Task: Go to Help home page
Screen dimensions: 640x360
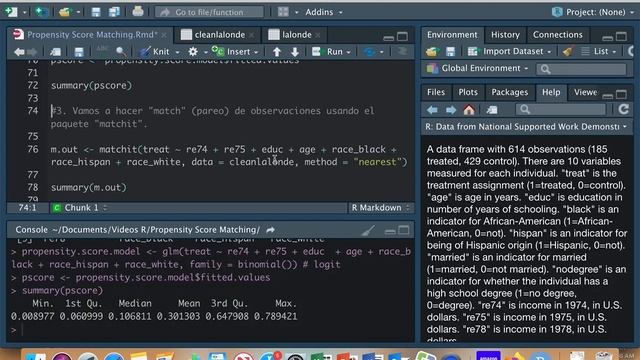Action: point(469,109)
